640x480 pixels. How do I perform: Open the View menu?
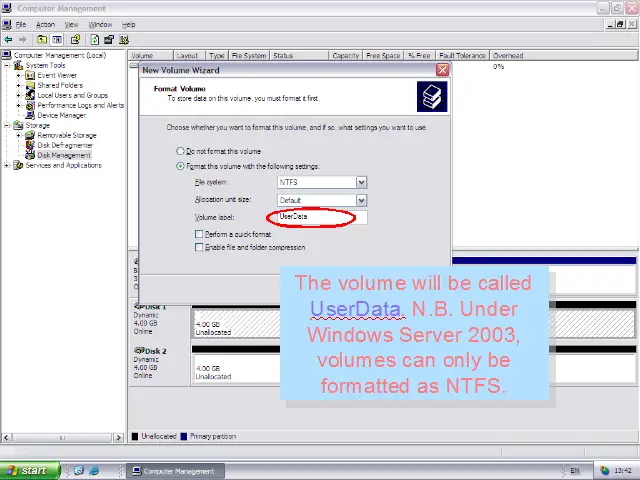(71, 24)
